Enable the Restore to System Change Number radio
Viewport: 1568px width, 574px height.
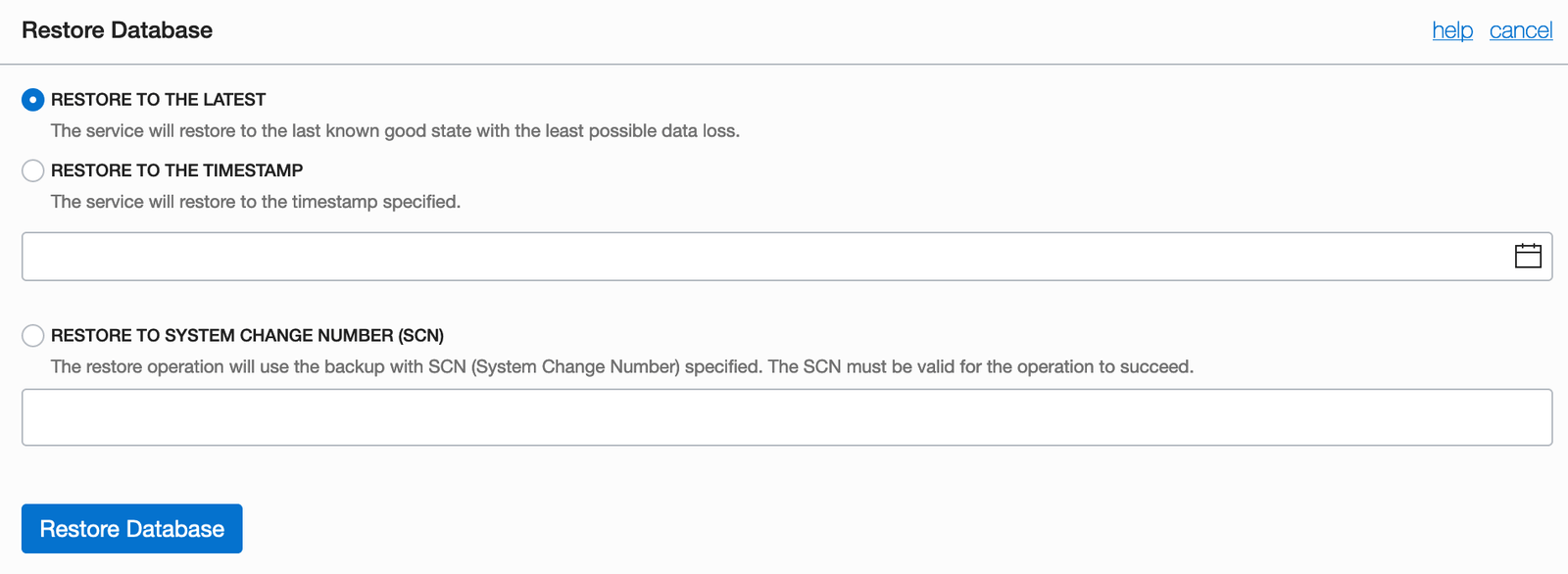pyautogui.click(x=33, y=336)
